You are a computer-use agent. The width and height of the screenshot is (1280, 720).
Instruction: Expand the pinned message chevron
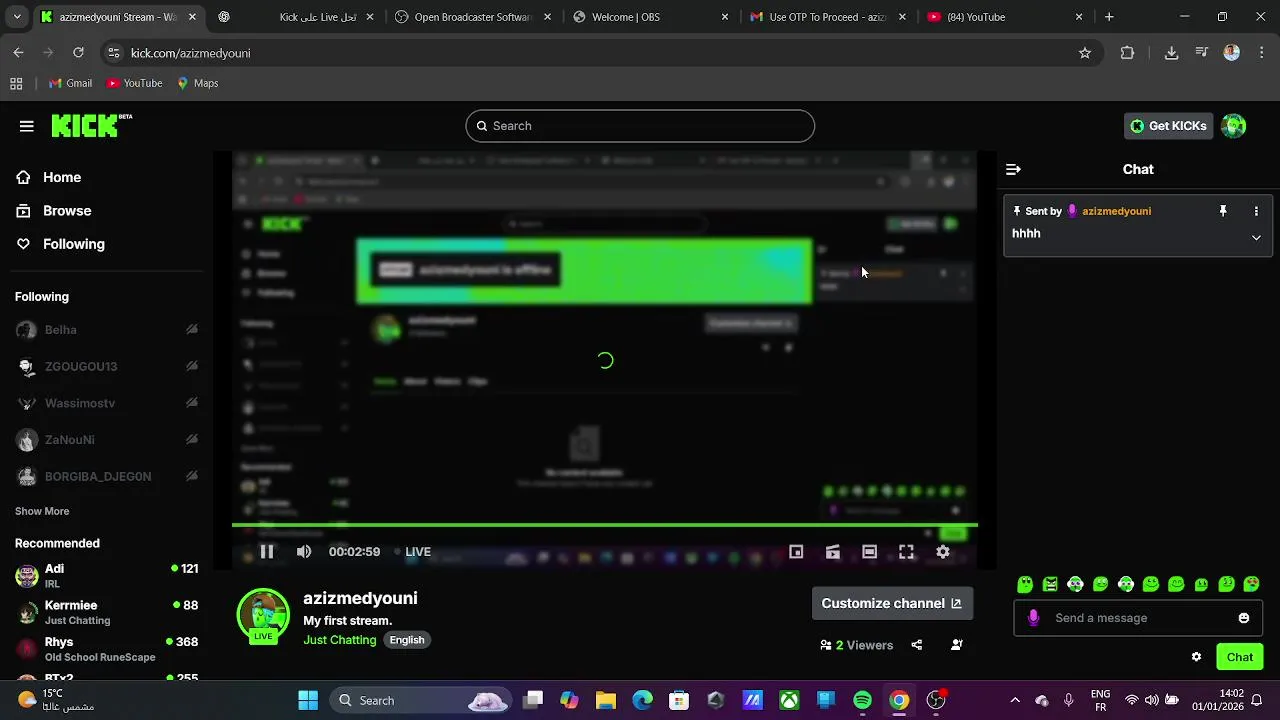coord(1256,237)
